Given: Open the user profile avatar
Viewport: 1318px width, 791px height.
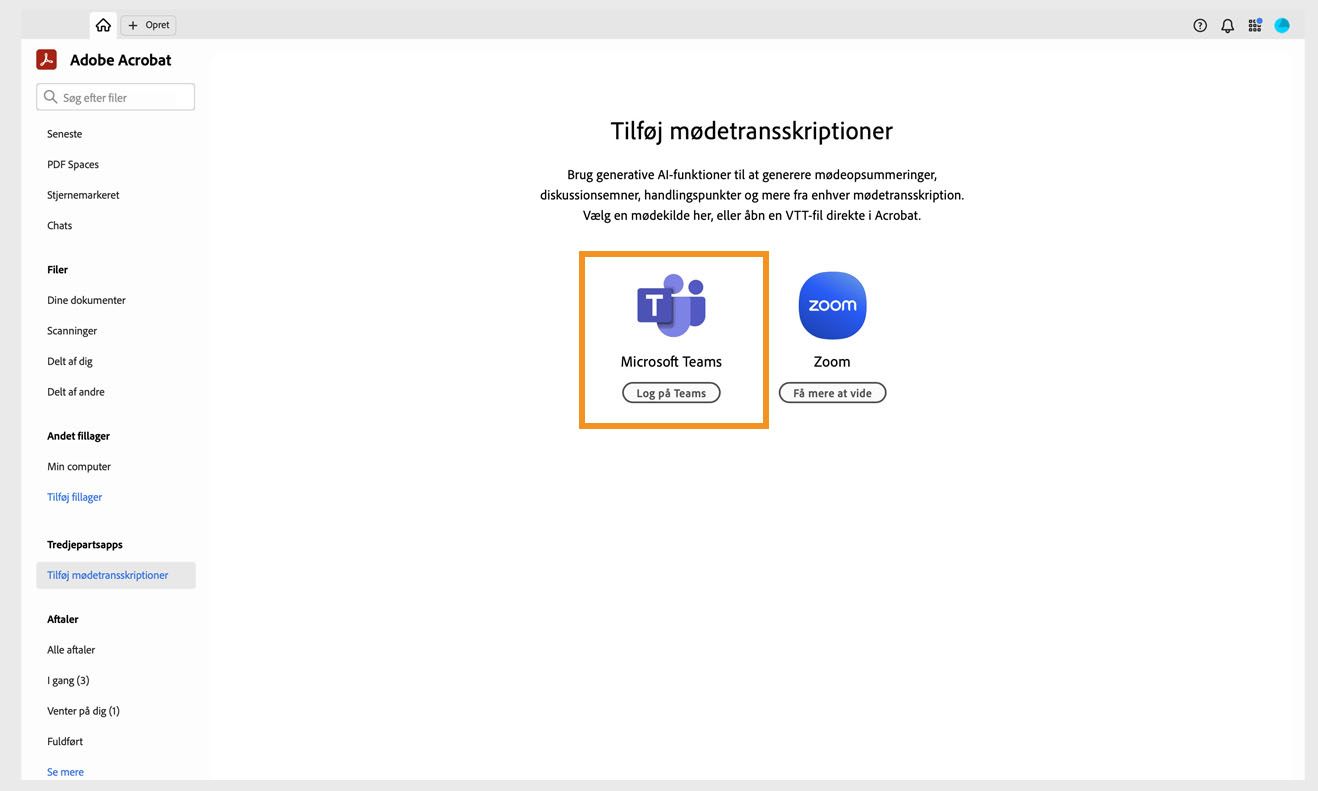Looking at the screenshot, I should click(x=1282, y=26).
